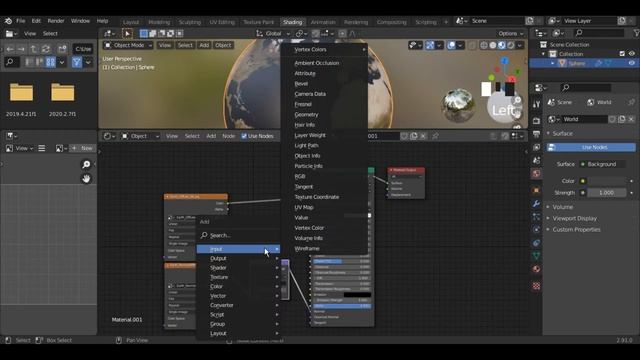
Task: Open the Material properties tab
Action: coord(536,269)
